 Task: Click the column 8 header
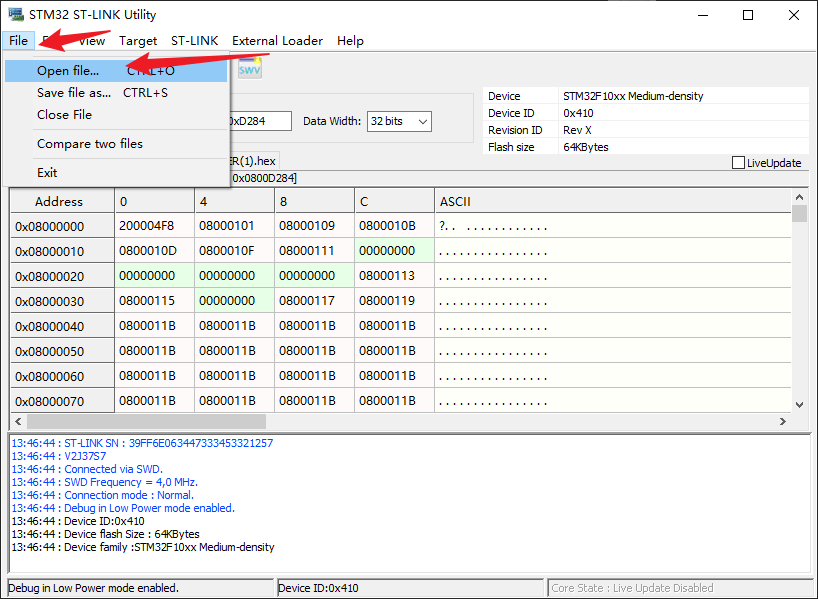coord(315,201)
